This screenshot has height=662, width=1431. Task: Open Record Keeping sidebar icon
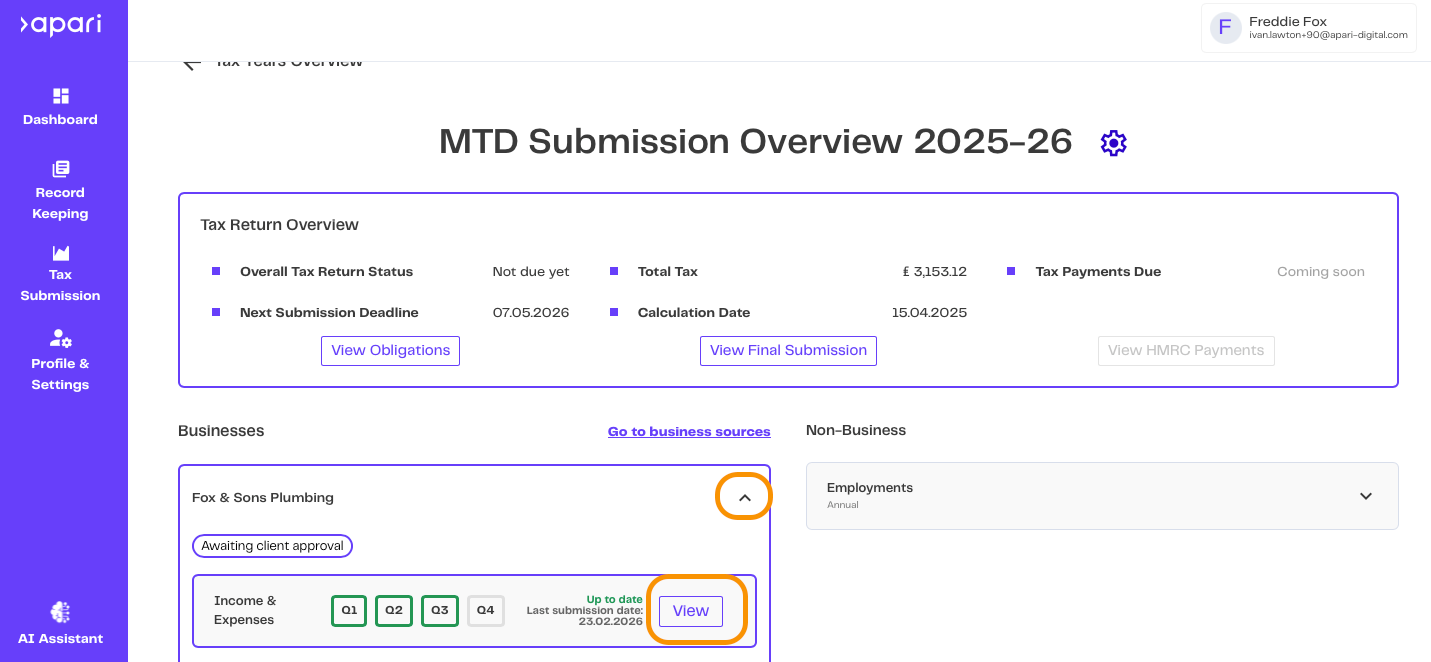point(61,169)
